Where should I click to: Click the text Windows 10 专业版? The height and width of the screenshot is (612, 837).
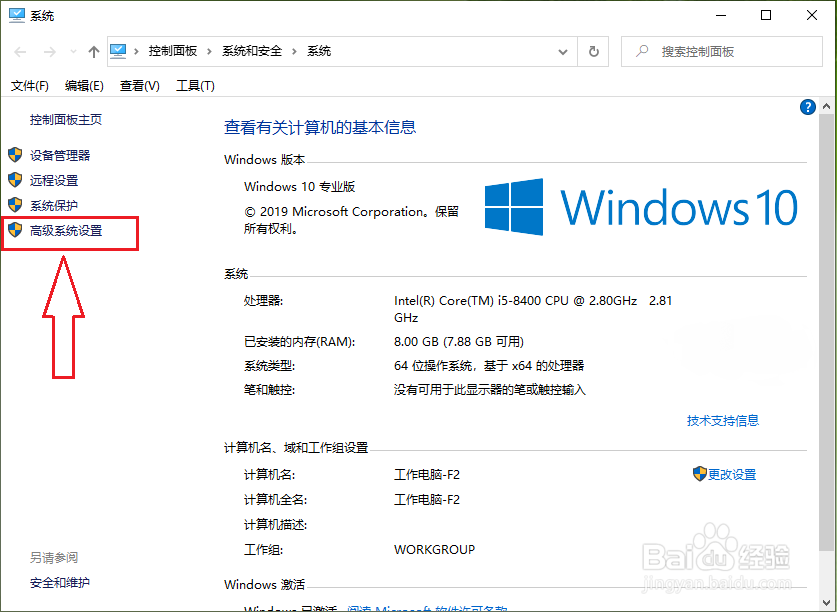299,186
